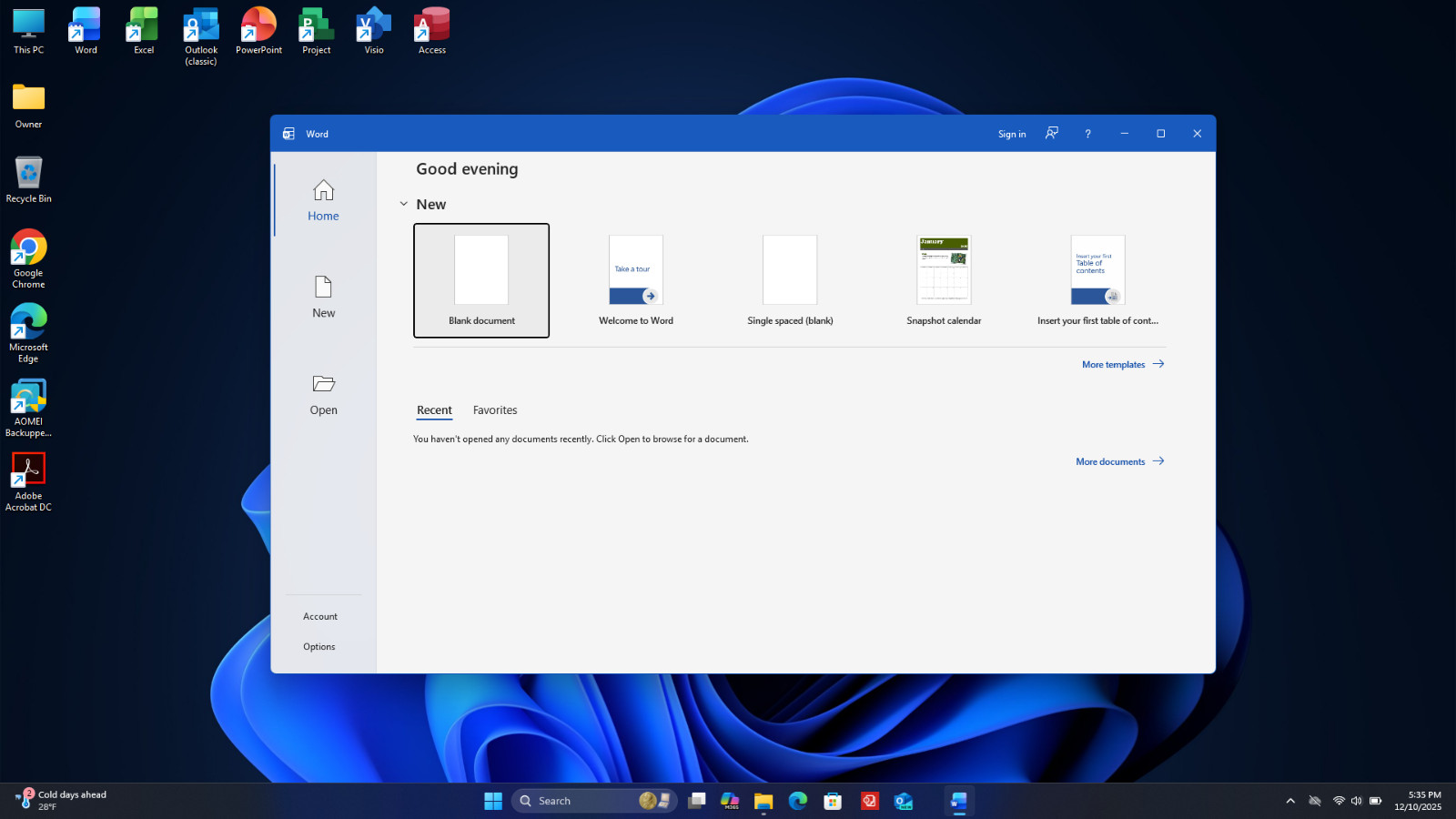The height and width of the screenshot is (819, 1456).
Task: Select the Recent documents tab
Action: [x=434, y=410]
